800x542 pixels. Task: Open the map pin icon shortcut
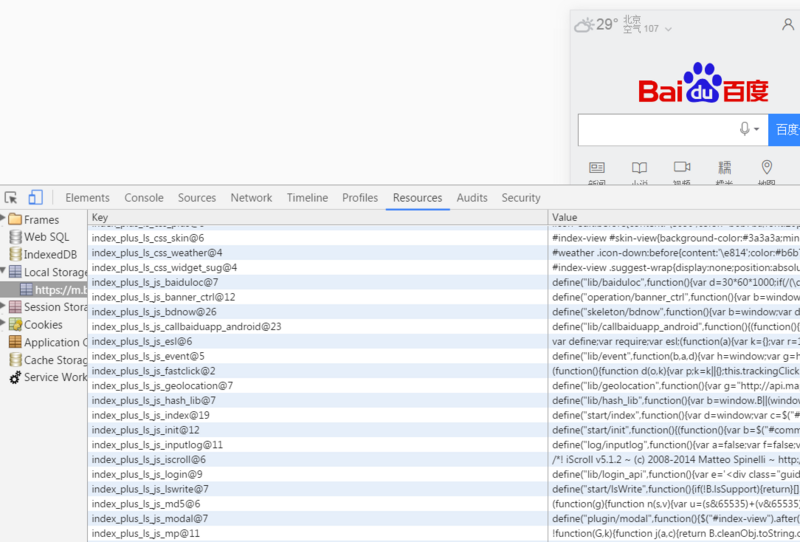[766, 167]
